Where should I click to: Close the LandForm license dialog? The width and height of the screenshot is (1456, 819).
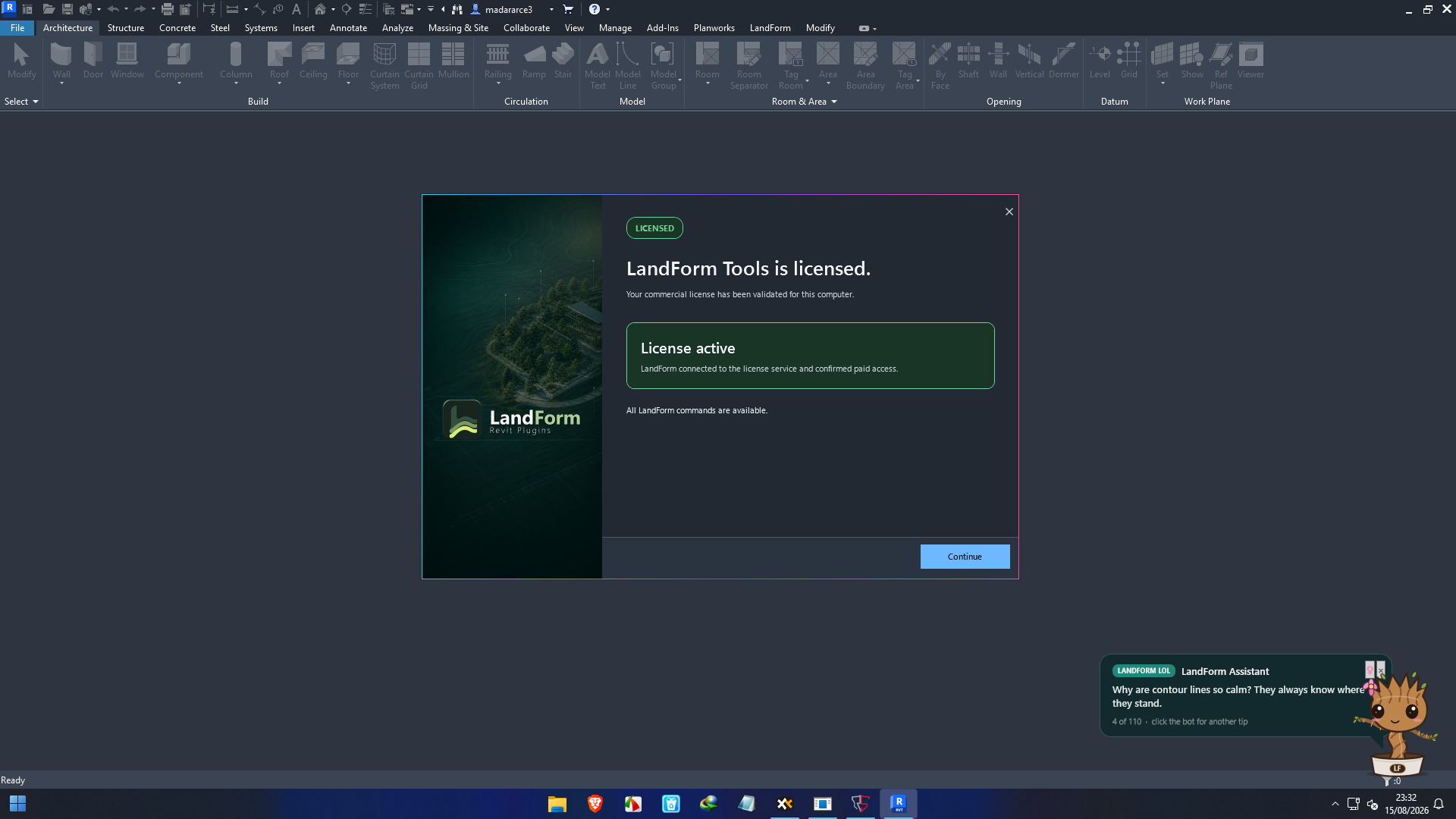pos(1009,212)
